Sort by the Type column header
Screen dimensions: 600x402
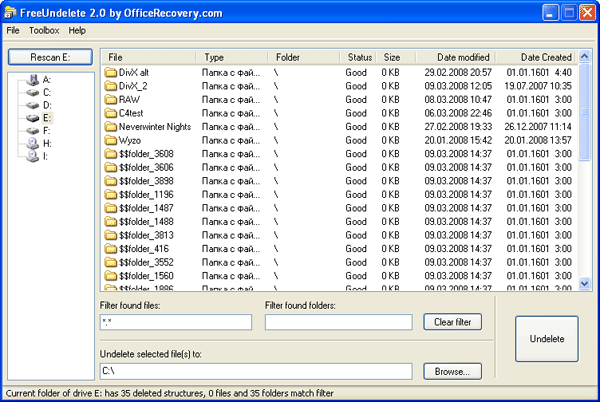click(232, 57)
